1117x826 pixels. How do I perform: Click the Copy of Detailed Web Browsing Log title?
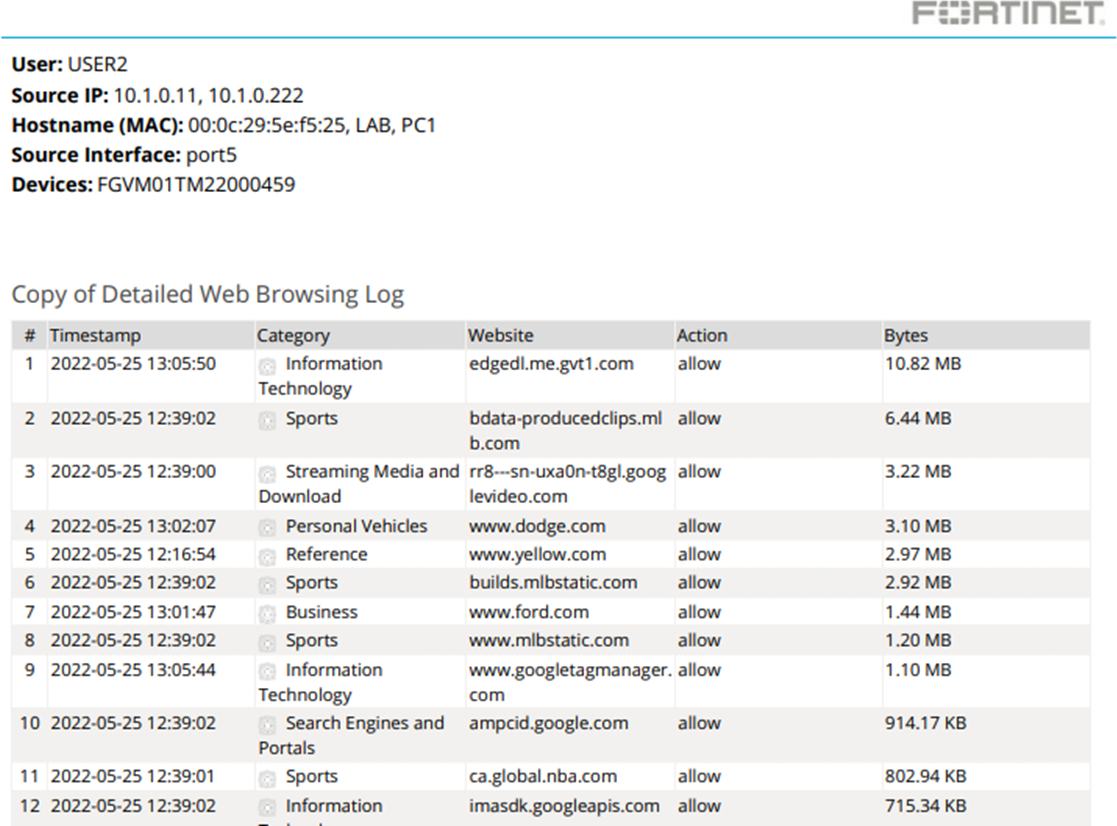(208, 294)
